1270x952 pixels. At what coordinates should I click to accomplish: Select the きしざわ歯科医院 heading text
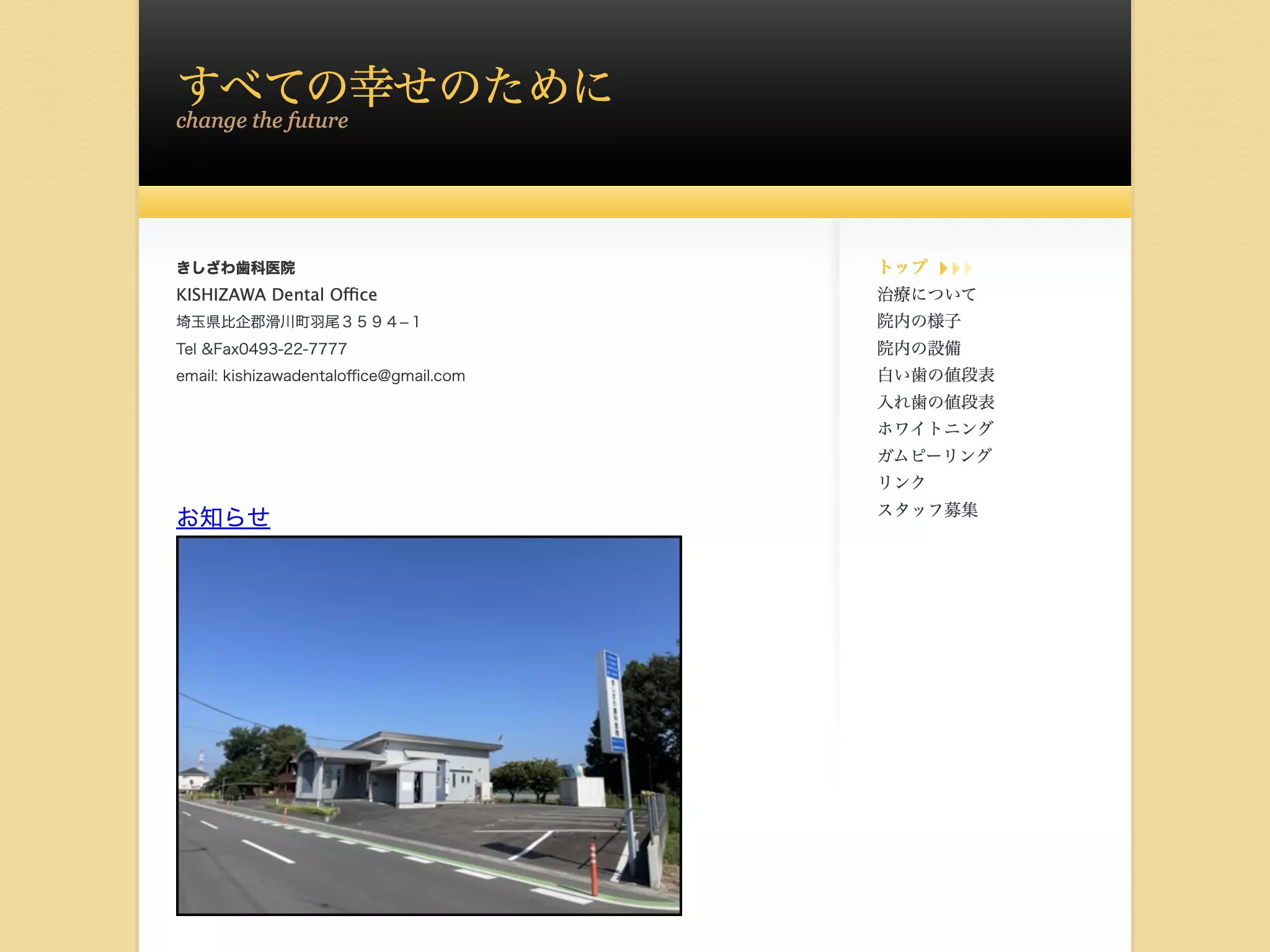coord(236,268)
